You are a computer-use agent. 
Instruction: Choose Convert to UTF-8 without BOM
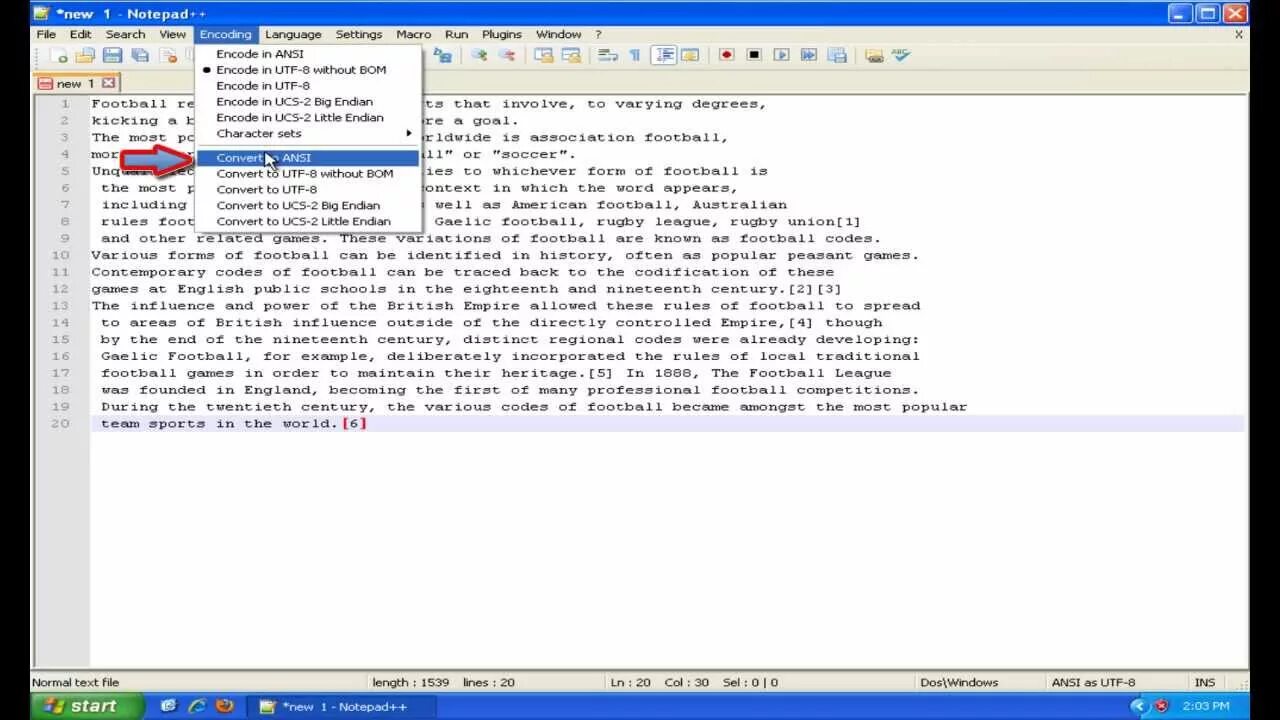tap(308, 174)
